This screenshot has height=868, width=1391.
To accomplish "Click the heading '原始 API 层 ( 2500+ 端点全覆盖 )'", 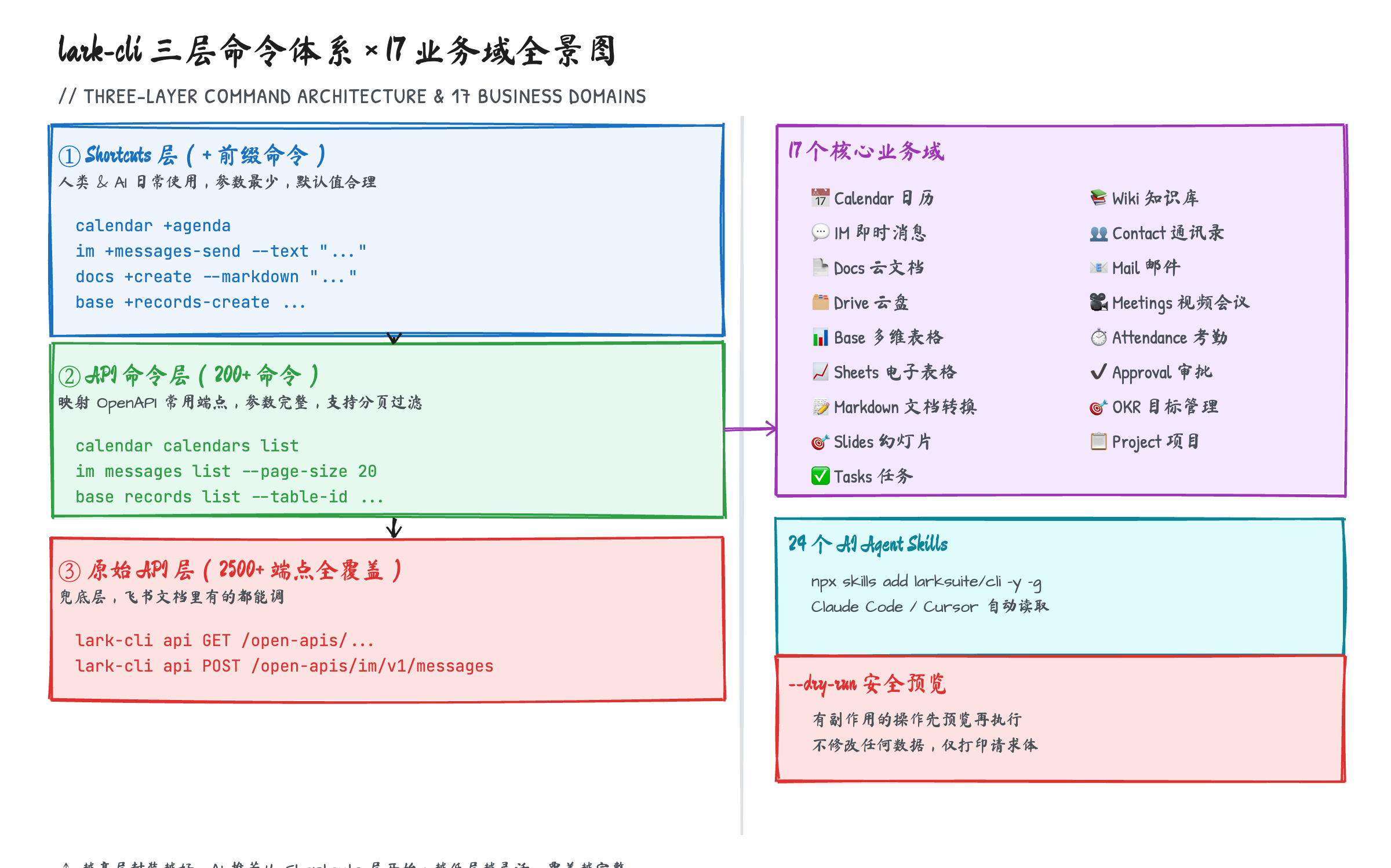I will [x=245, y=570].
